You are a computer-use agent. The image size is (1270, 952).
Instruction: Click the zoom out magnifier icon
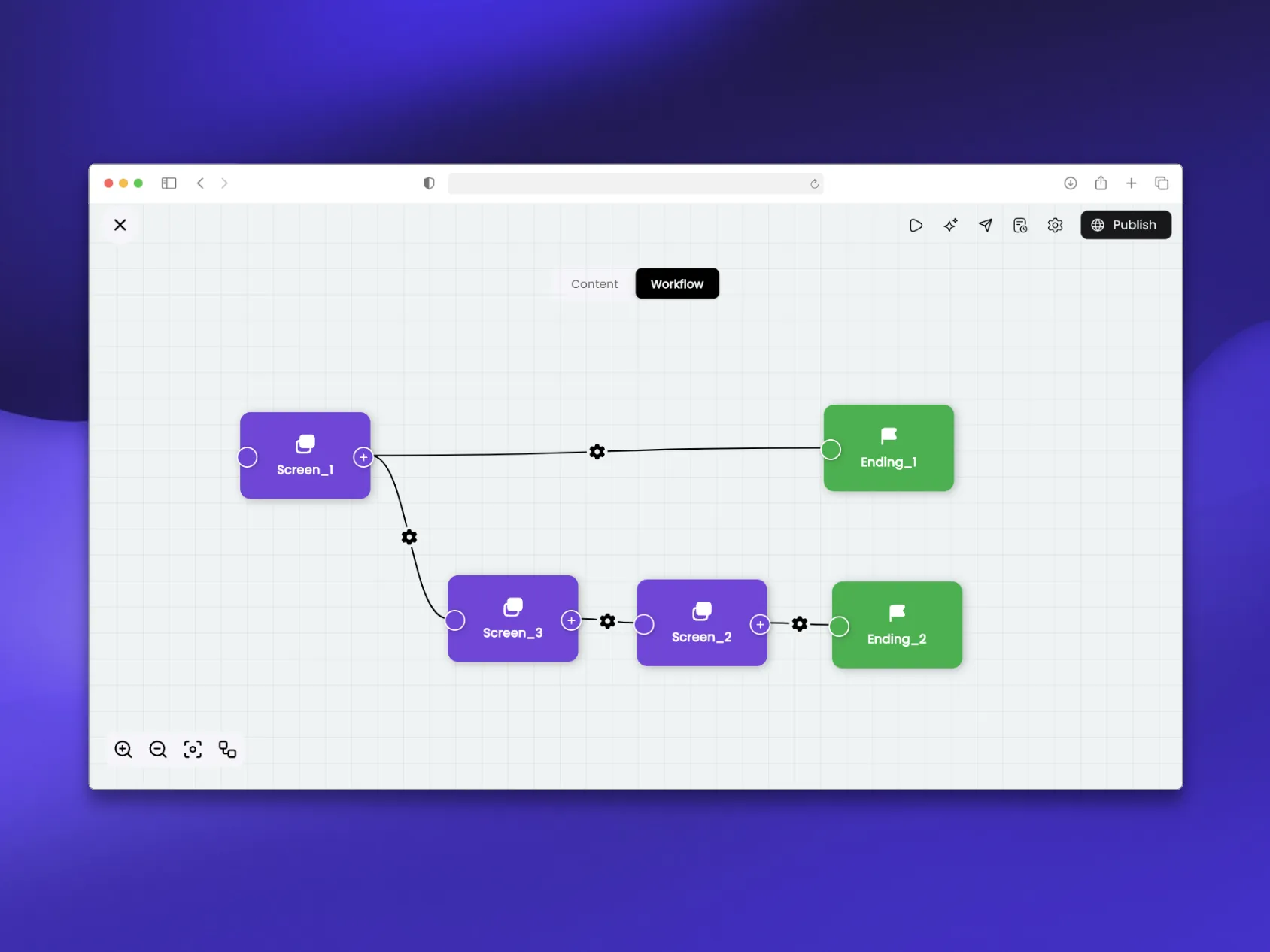pos(157,749)
